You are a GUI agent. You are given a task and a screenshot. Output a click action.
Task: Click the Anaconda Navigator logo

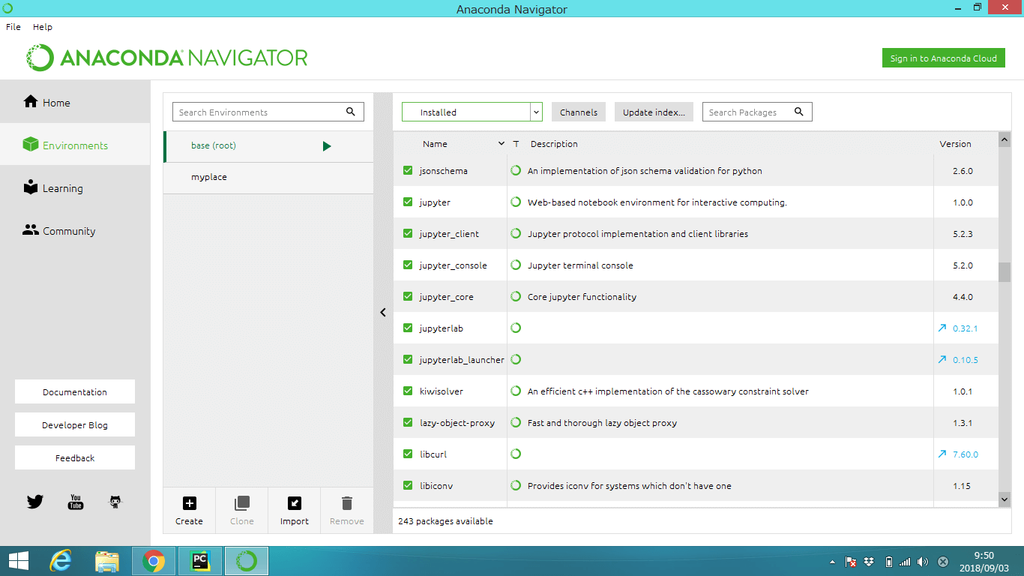(167, 57)
